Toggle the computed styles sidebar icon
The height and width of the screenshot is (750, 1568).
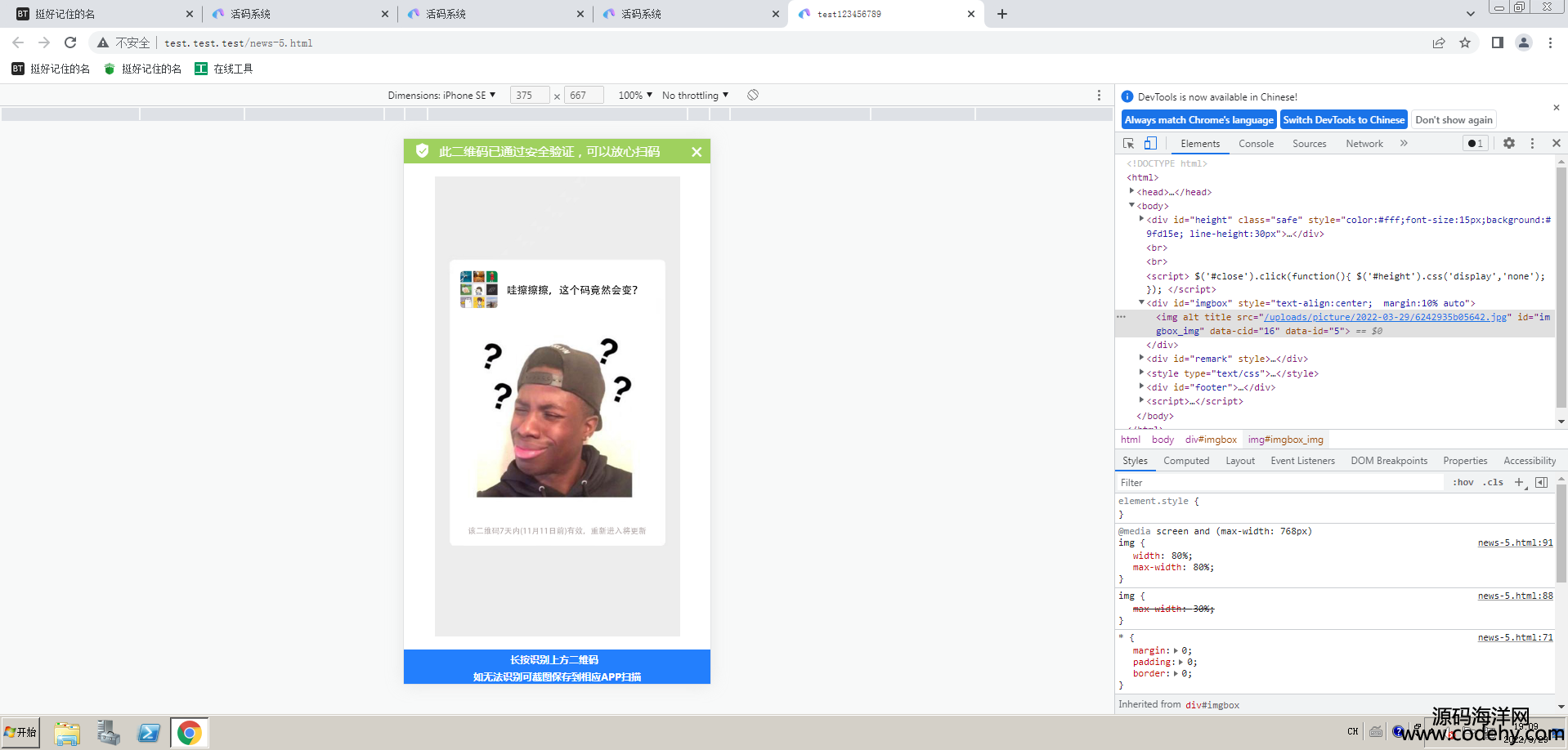pos(1541,482)
